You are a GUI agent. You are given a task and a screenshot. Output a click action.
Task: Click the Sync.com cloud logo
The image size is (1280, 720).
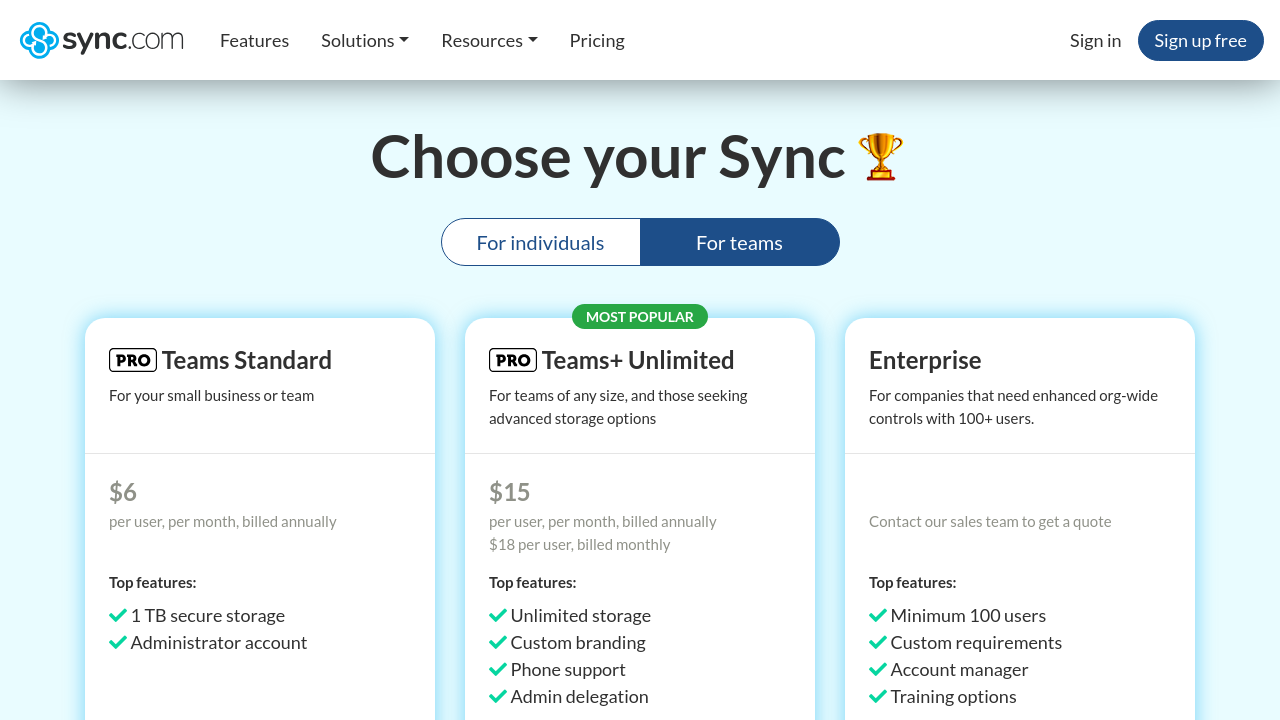(x=40, y=40)
